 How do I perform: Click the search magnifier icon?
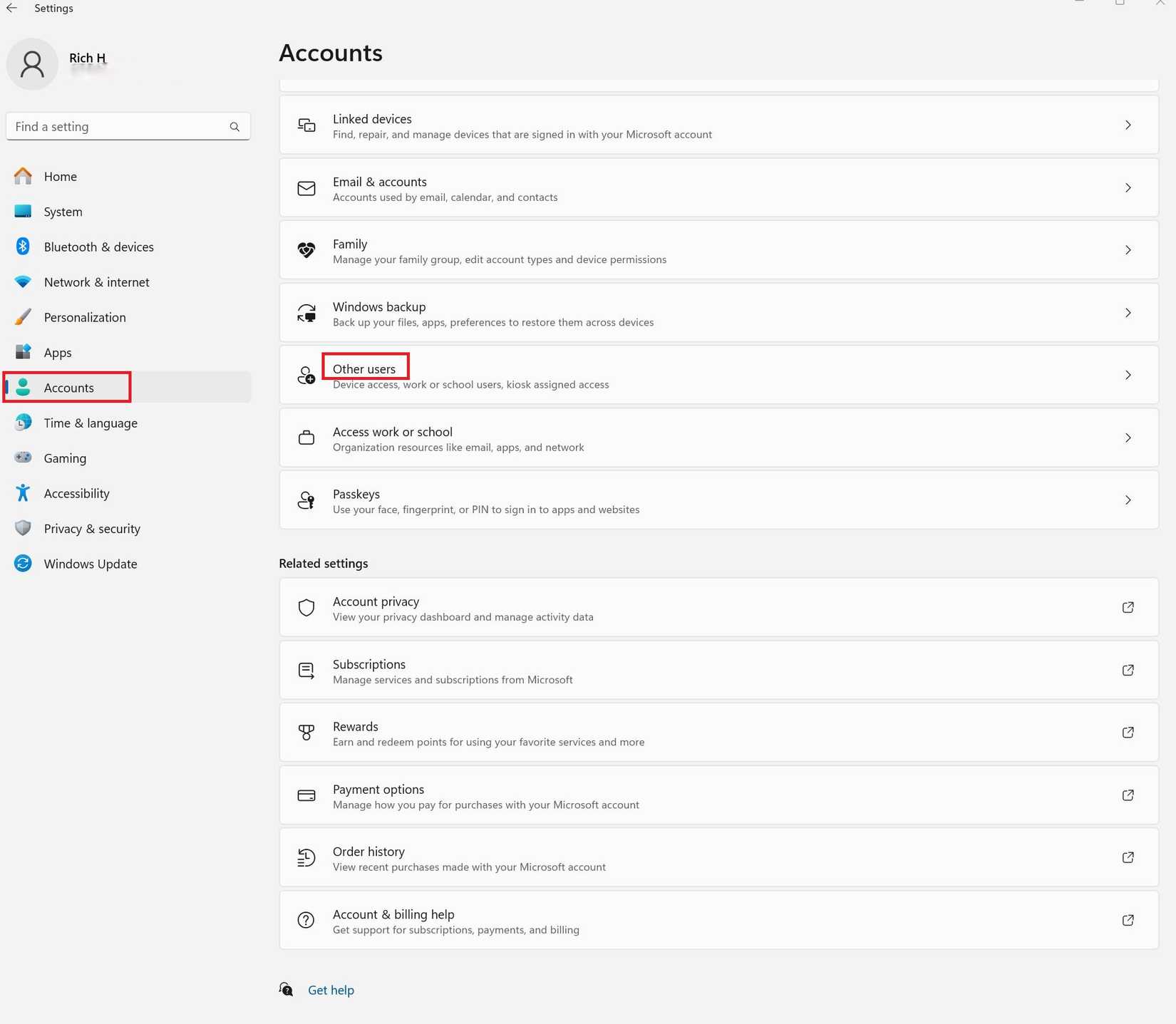[x=234, y=127]
